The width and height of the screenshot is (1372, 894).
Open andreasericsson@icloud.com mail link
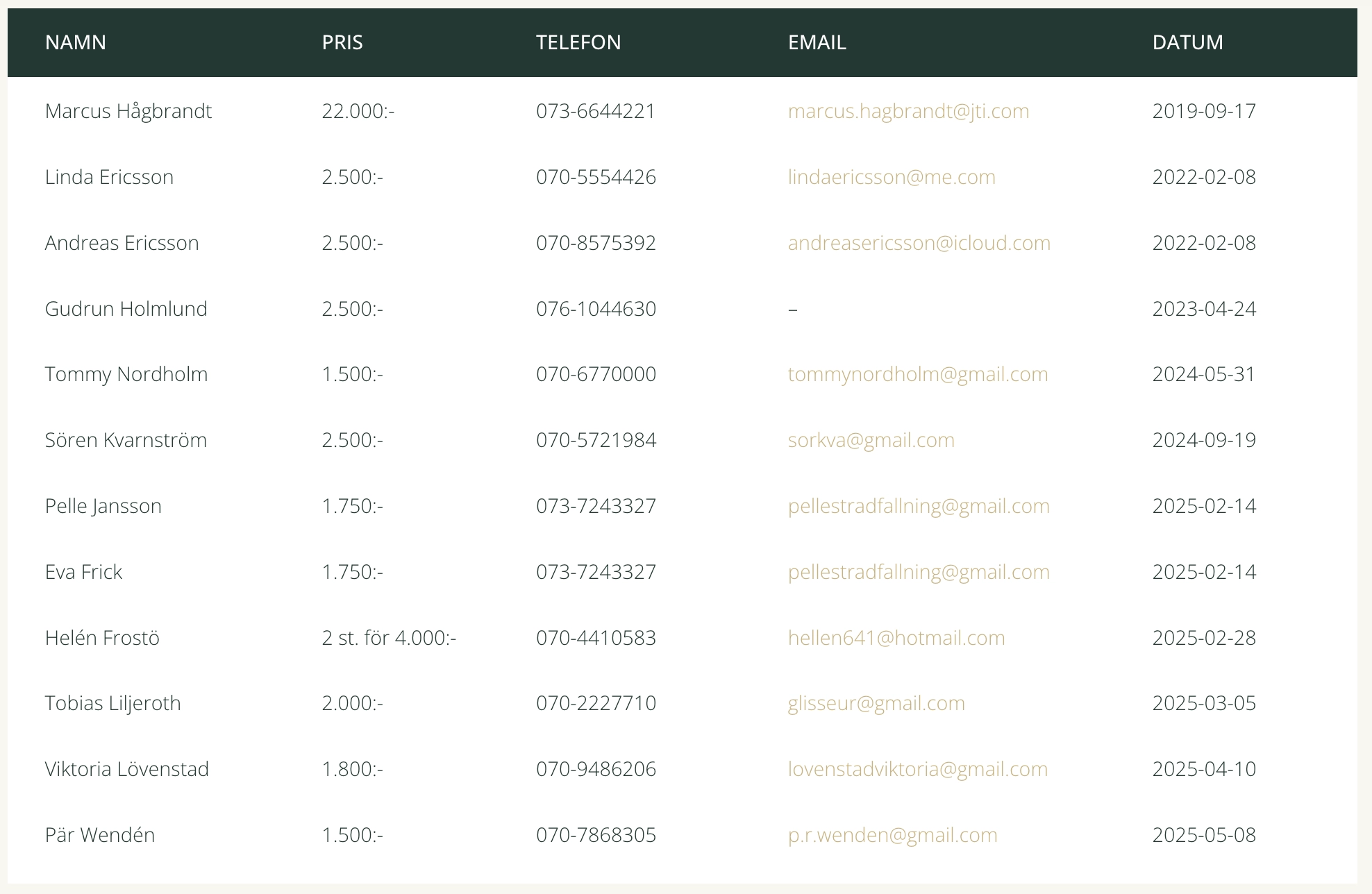click(919, 243)
